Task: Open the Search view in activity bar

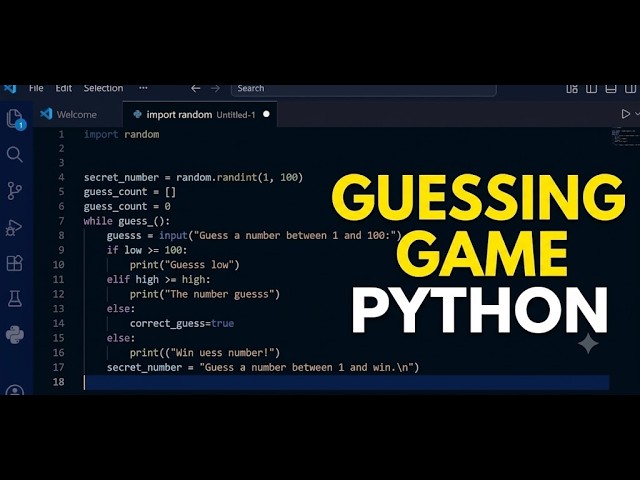Action: [x=15, y=155]
